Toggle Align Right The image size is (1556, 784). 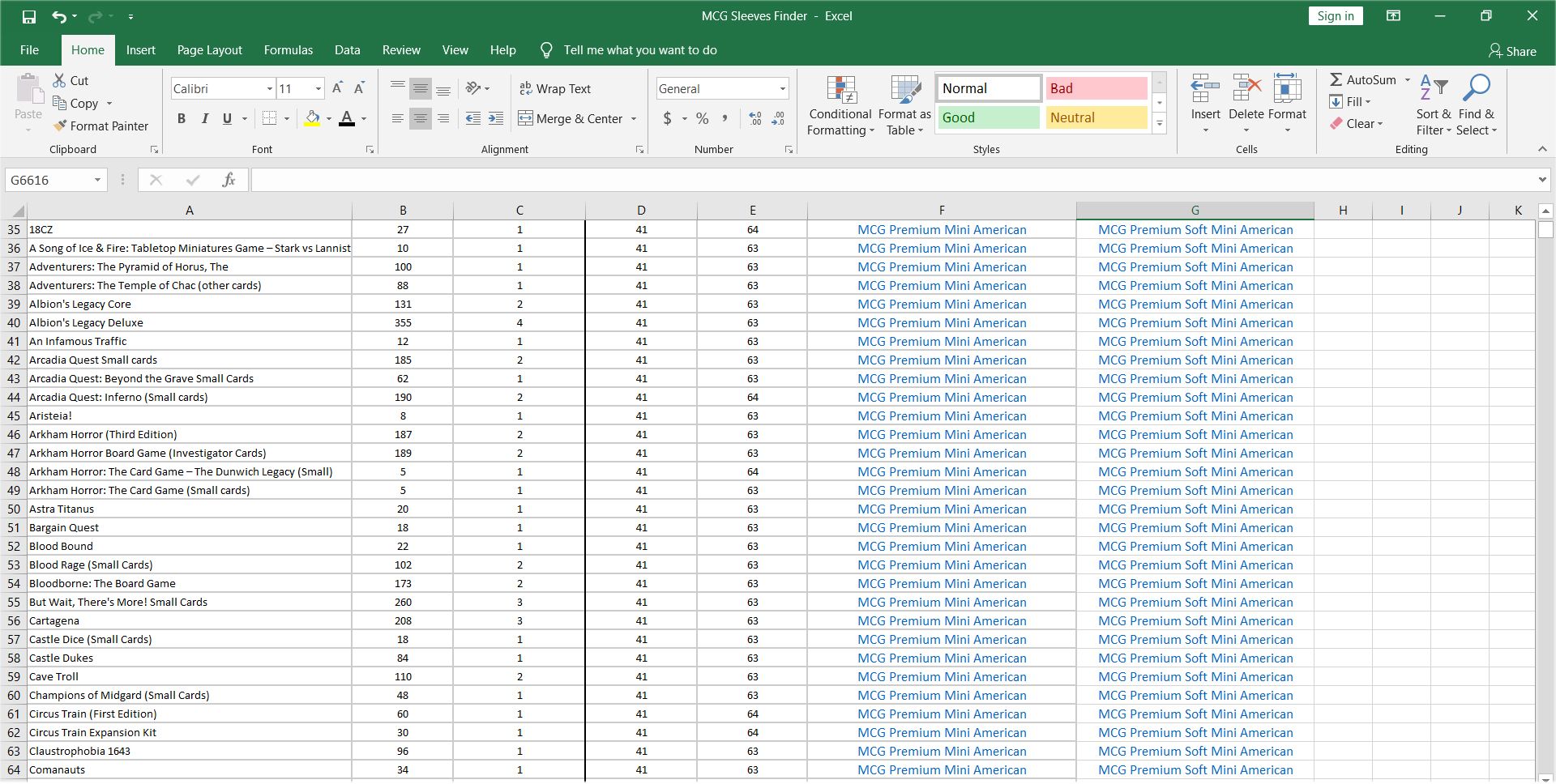point(442,118)
